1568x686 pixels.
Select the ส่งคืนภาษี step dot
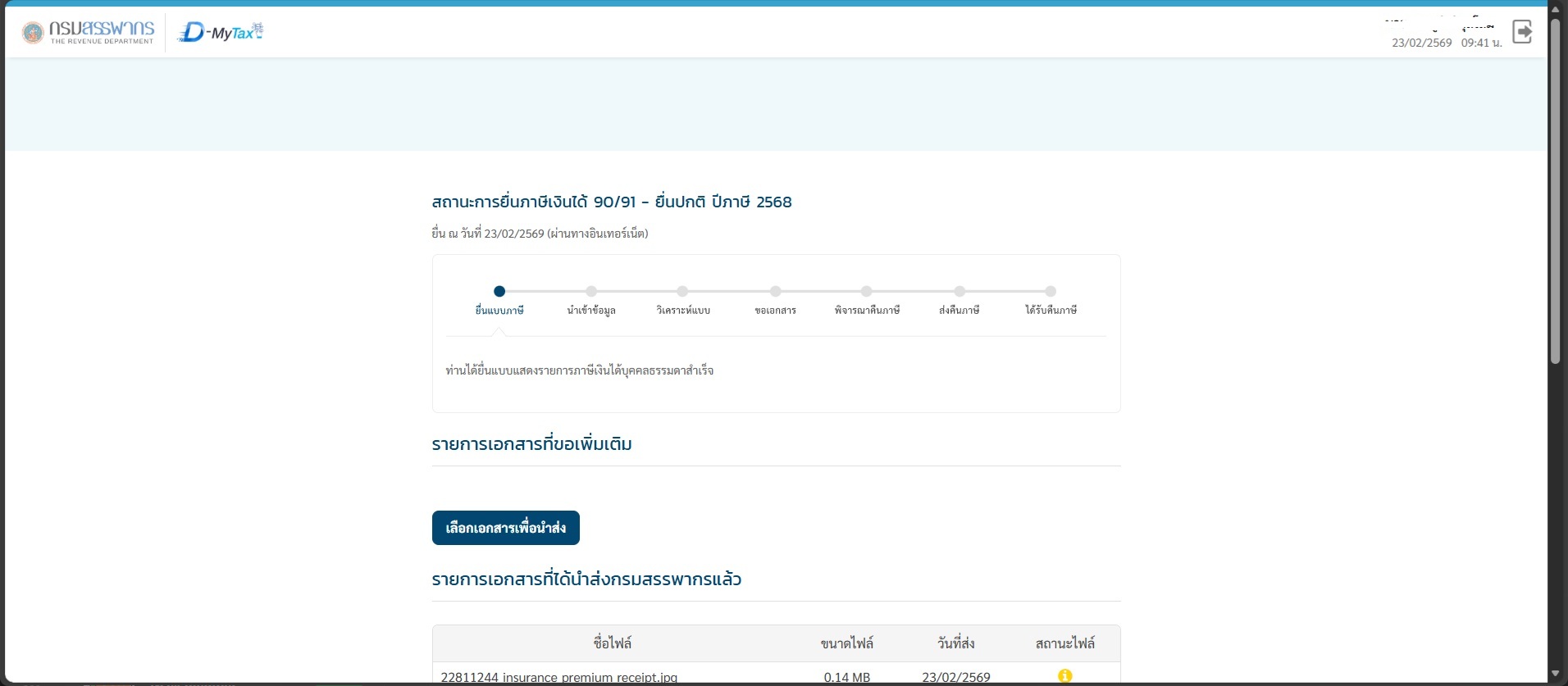[959, 291]
